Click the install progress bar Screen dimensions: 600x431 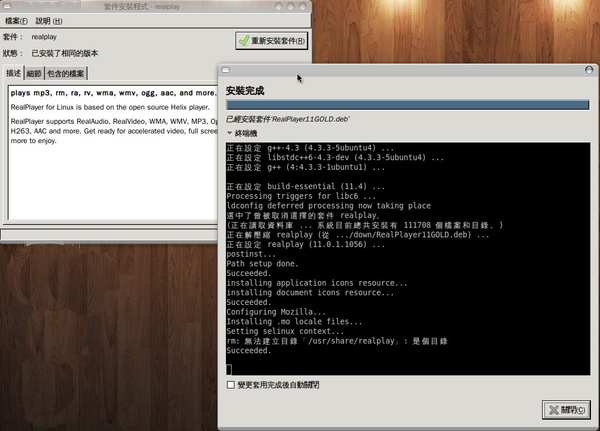[408, 105]
